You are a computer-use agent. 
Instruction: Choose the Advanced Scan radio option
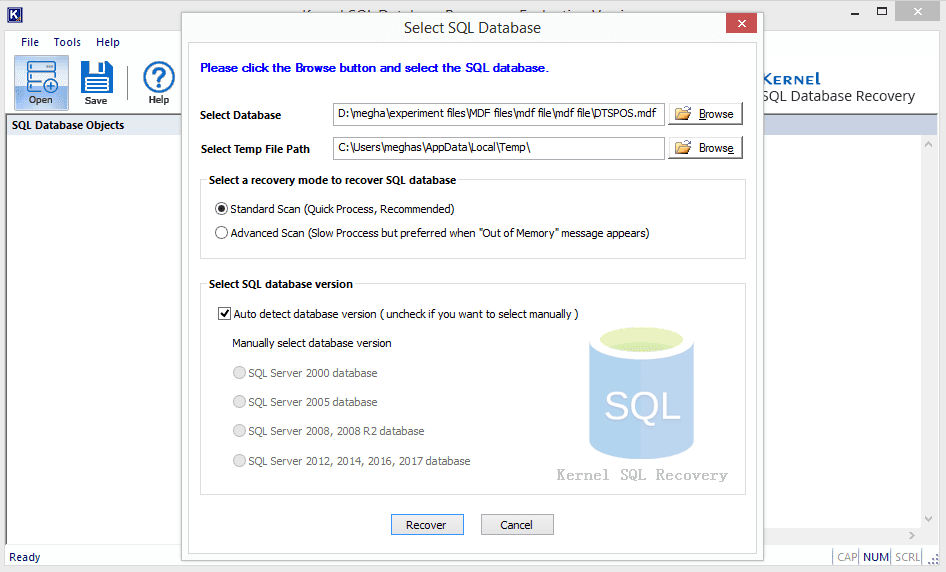[x=221, y=233]
